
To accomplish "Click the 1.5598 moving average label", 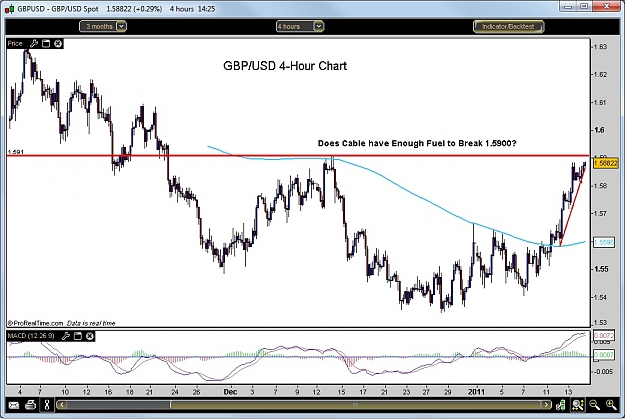I will pos(604,242).
